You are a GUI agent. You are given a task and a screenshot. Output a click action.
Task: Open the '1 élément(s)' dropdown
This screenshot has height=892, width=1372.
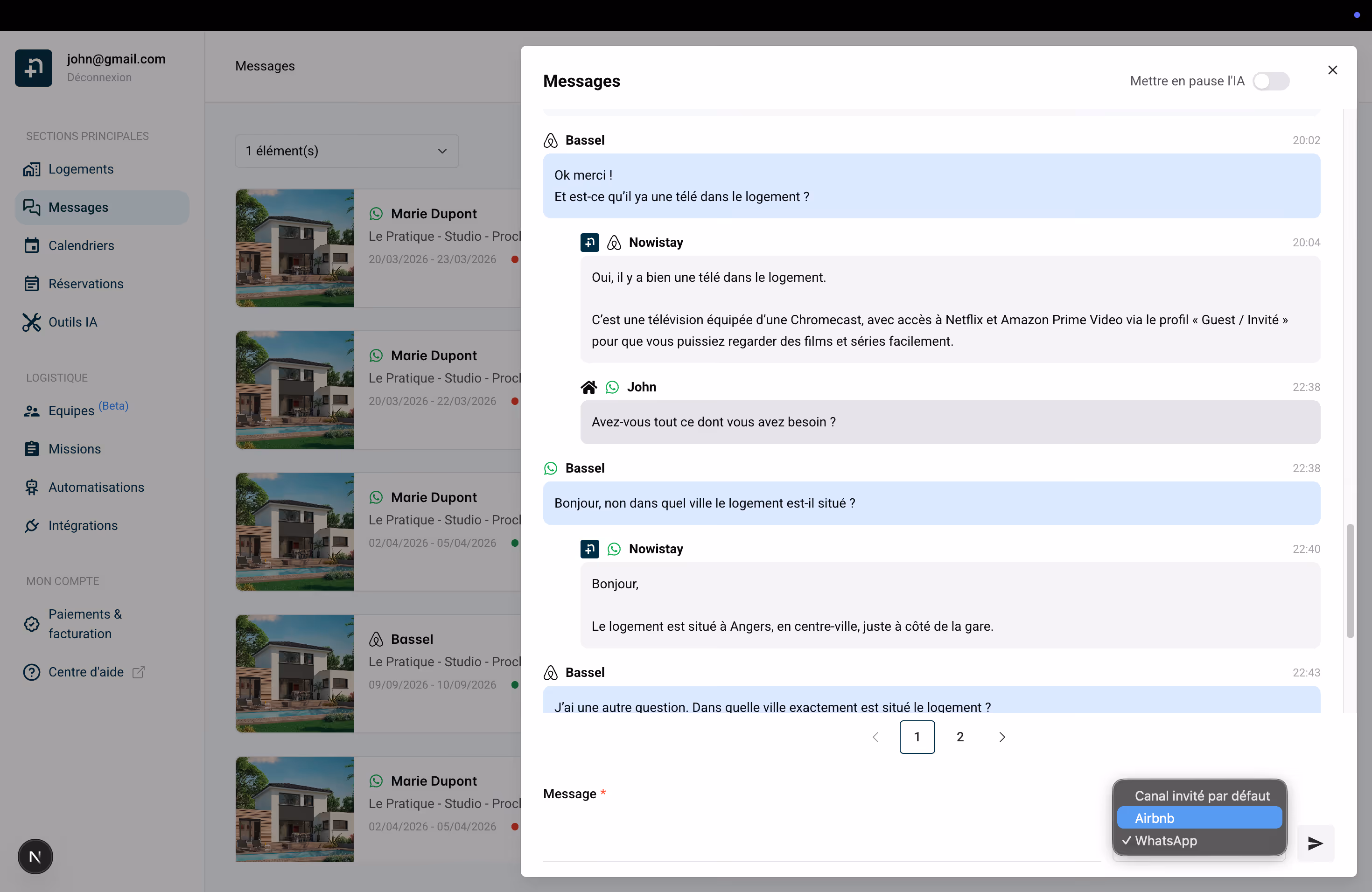(346, 151)
